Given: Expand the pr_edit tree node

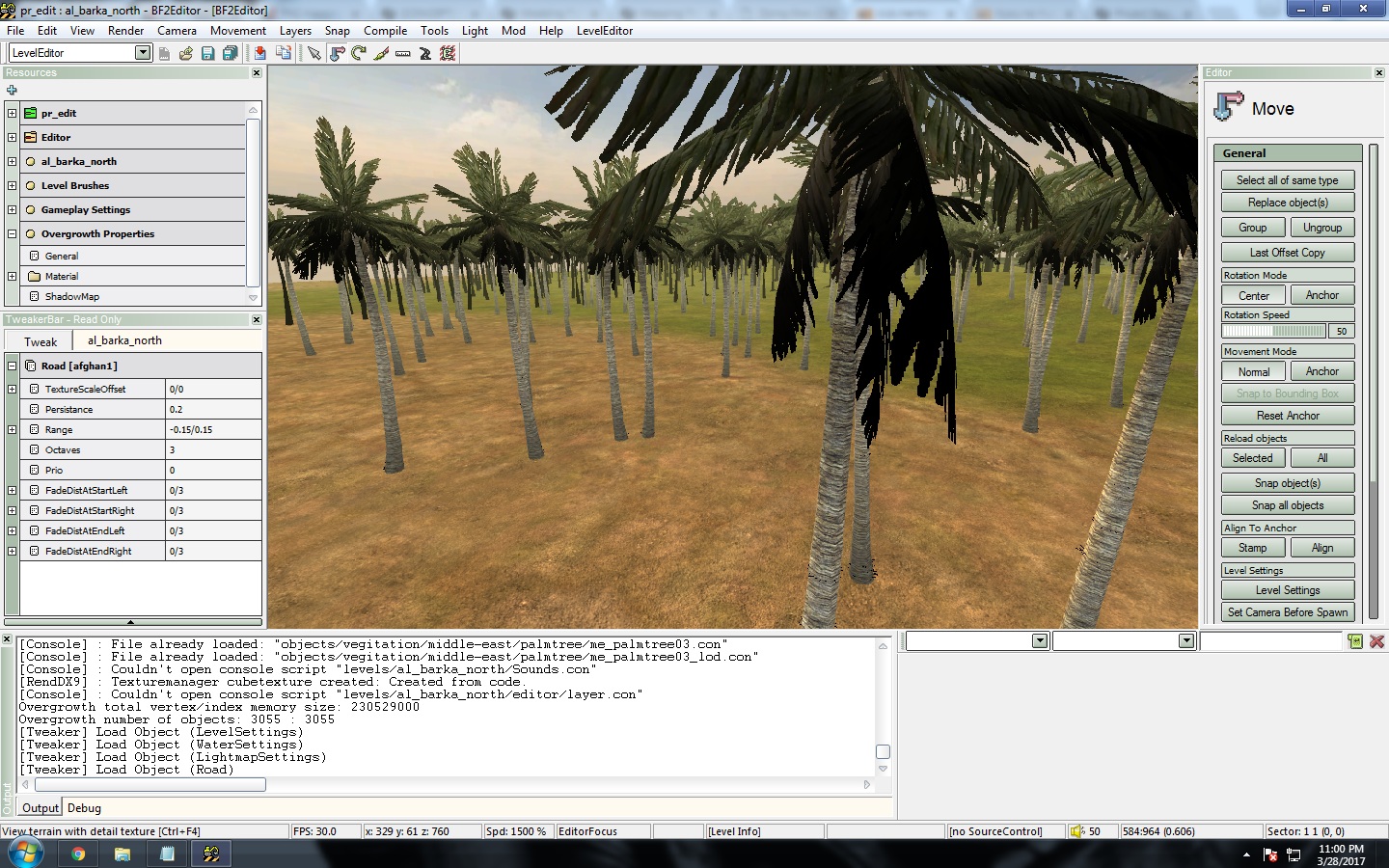Looking at the screenshot, I should [x=12, y=113].
